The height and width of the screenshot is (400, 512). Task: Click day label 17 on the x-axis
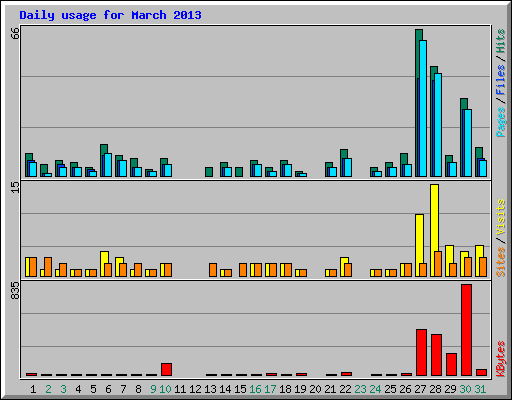tap(270, 389)
